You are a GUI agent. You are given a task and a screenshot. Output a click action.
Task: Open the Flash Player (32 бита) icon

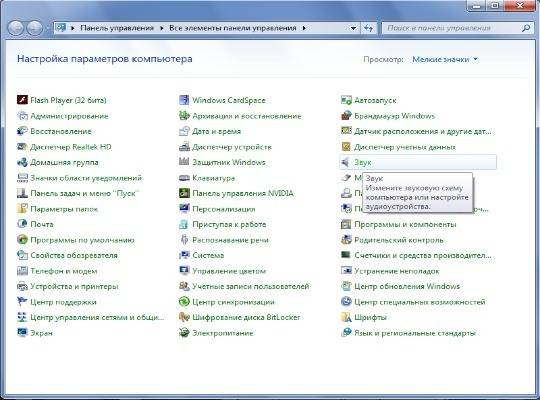(x=22, y=100)
